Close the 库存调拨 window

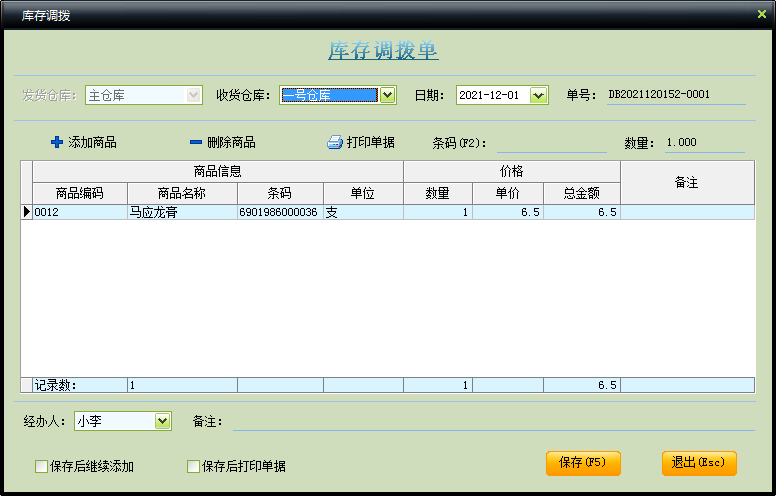(762, 14)
